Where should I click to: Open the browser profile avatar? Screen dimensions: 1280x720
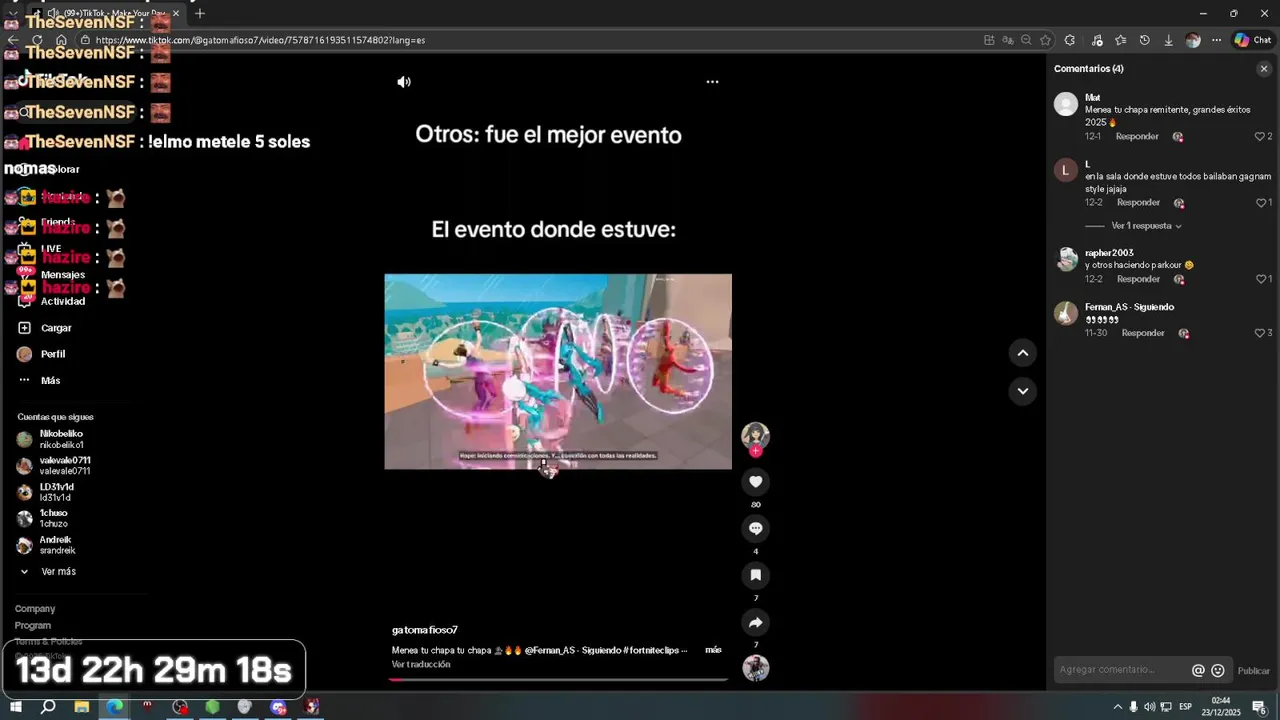[x=1192, y=40]
